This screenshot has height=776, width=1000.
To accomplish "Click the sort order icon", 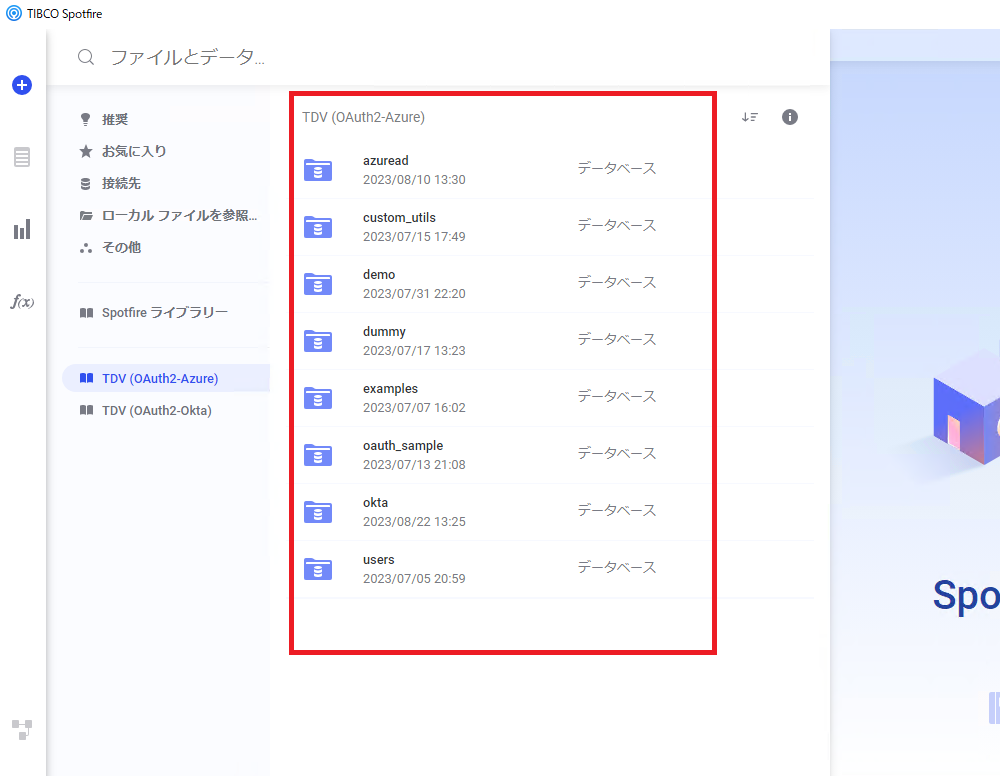I will (x=749, y=117).
